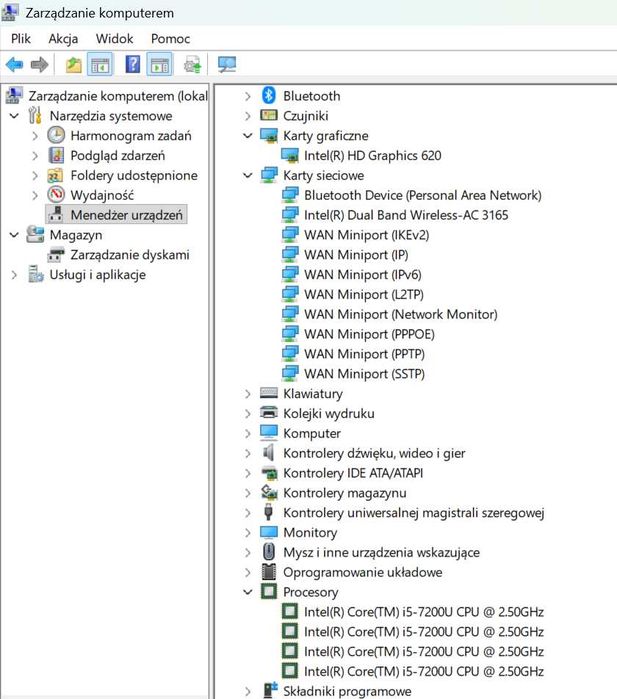The height and width of the screenshot is (699, 617).
Task: Open the Akcja menu
Action: pyautogui.click(x=63, y=39)
